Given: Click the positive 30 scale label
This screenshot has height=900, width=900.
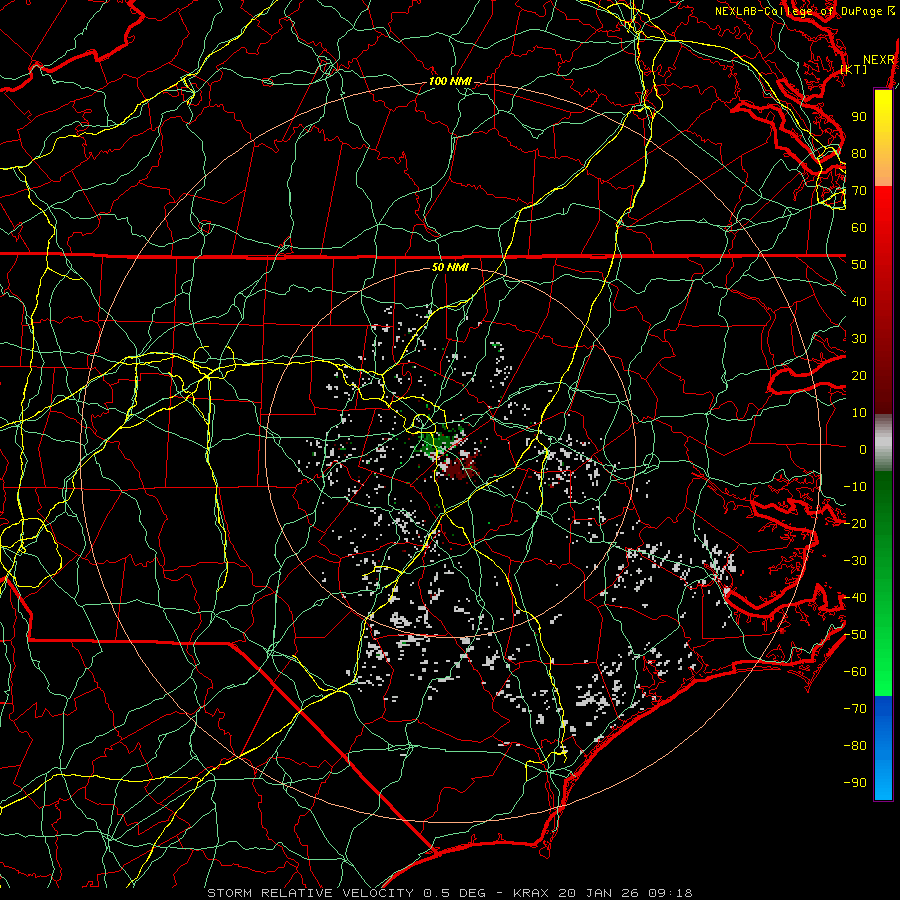Looking at the screenshot, I should [859, 339].
